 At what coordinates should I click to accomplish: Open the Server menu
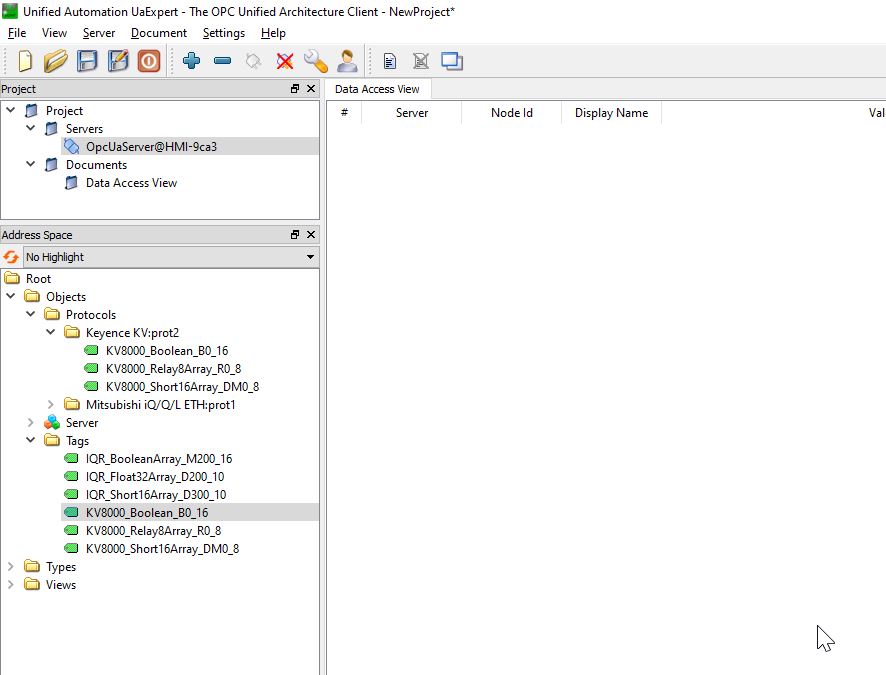99,33
